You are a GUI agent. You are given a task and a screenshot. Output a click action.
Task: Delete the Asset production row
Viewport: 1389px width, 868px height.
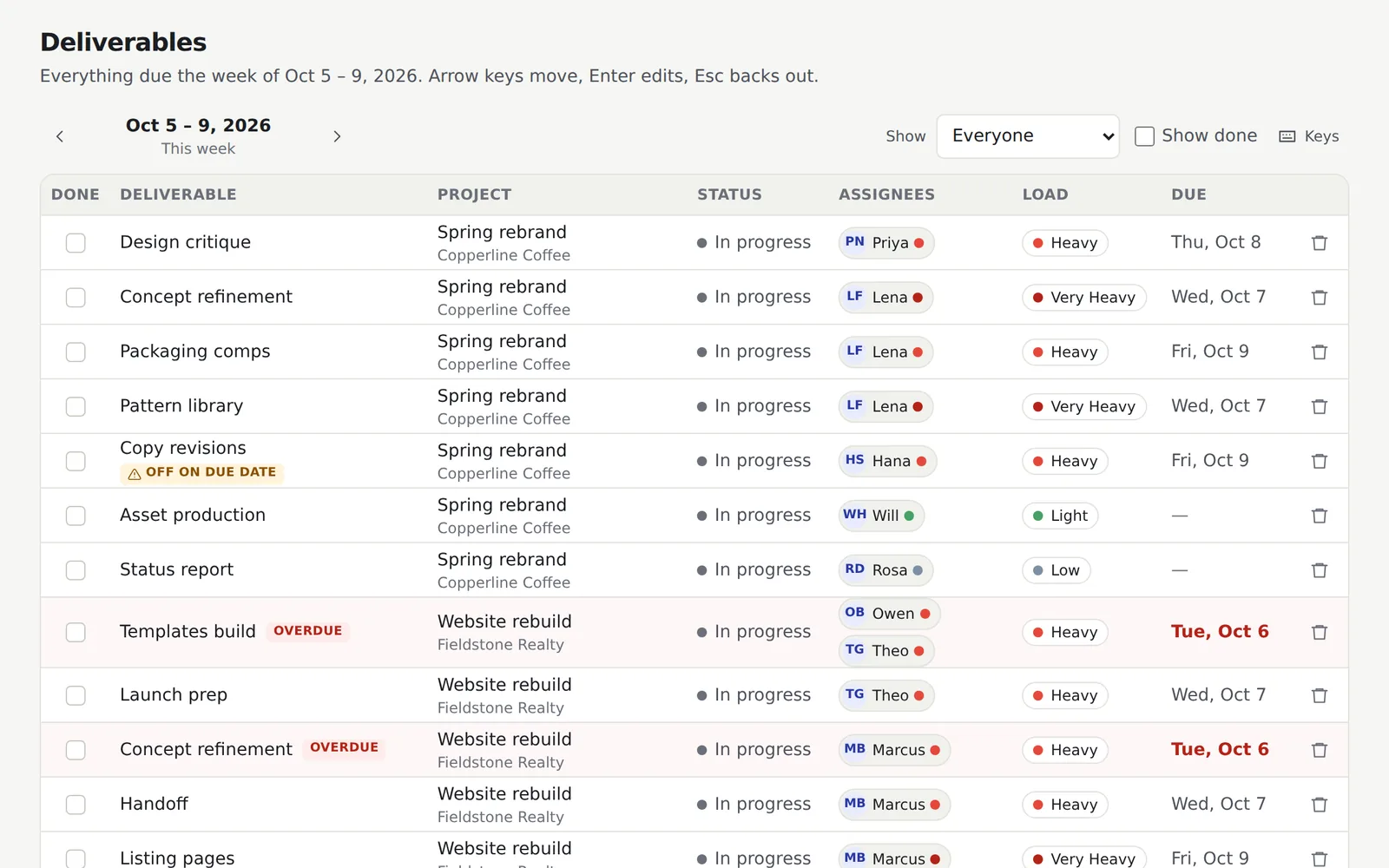1320,516
